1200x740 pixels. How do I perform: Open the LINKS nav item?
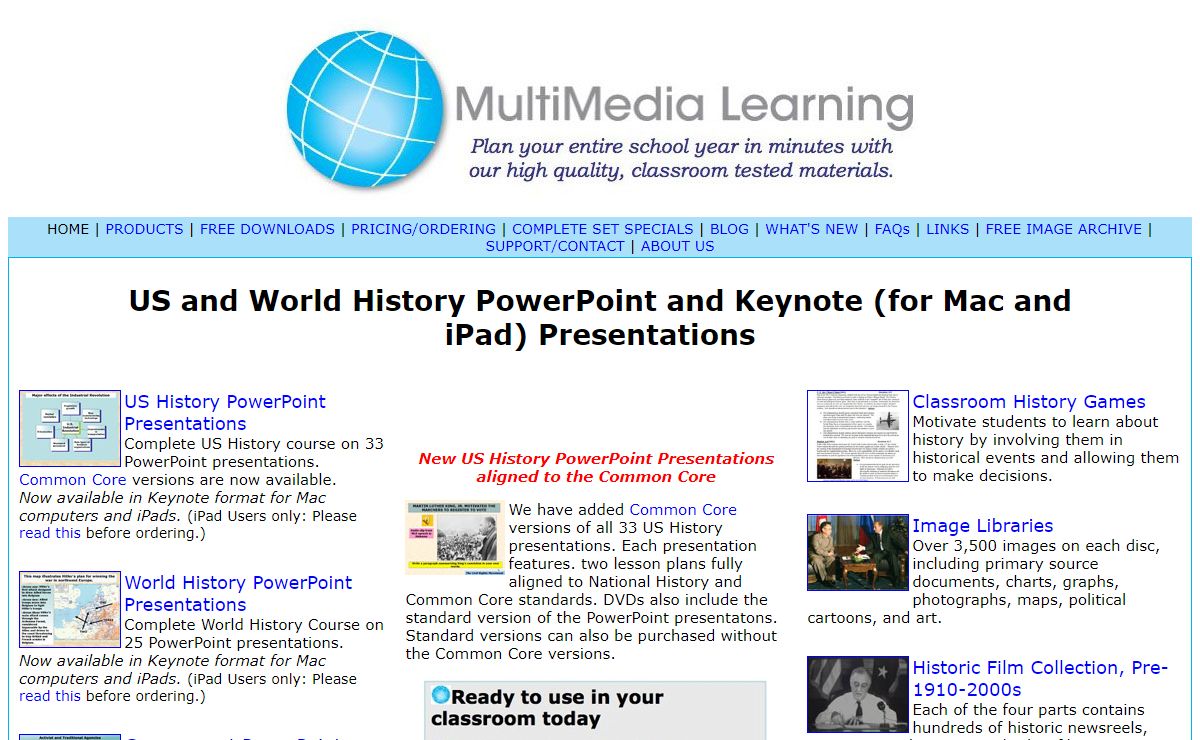pyautogui.click(x=947, y=229)
